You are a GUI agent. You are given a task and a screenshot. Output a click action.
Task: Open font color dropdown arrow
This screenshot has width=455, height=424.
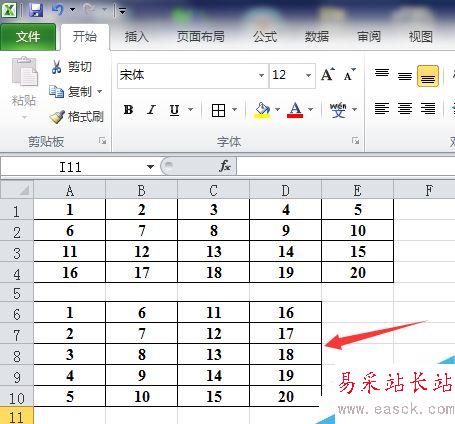311,109
